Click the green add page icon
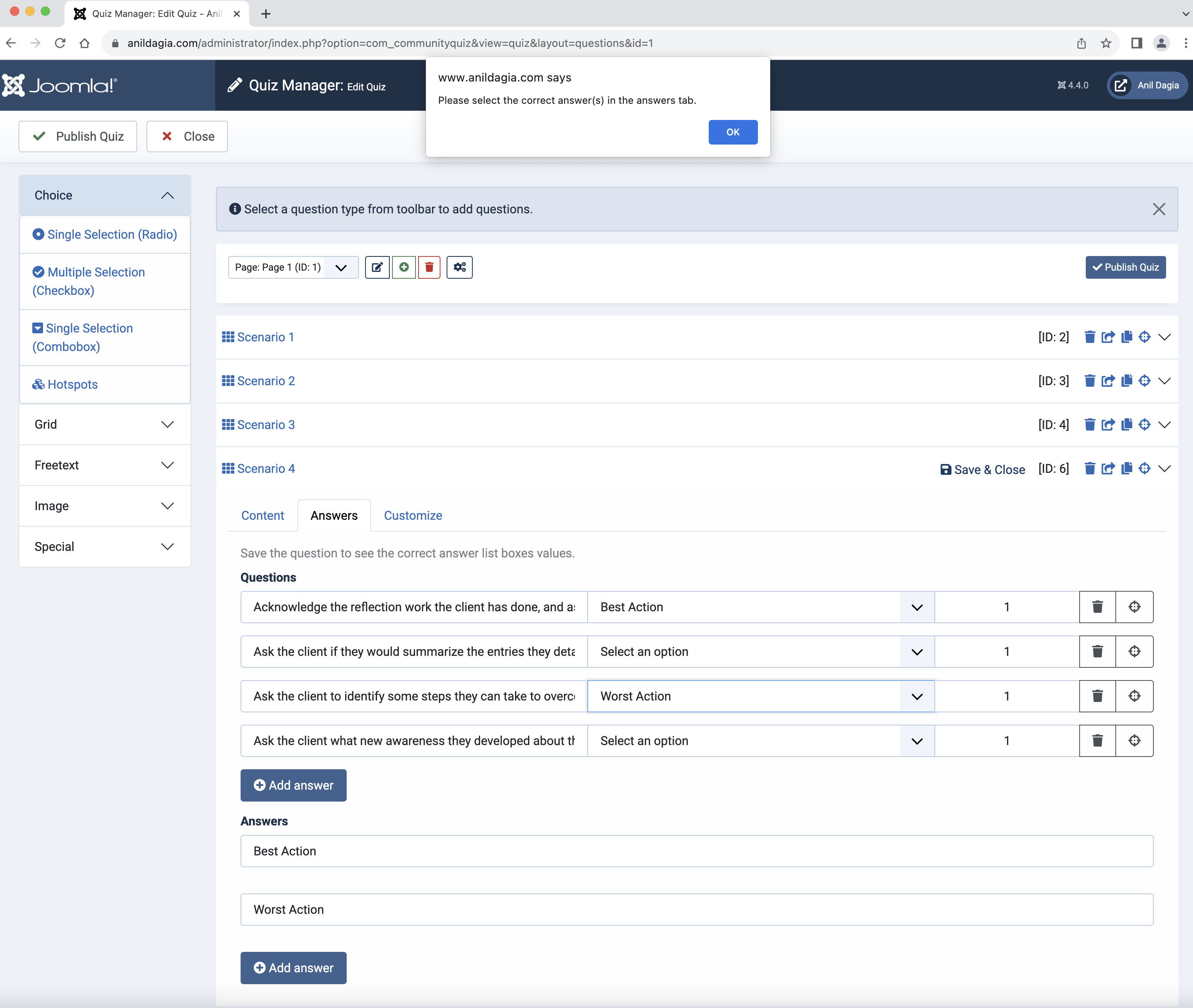 (x=404, y=267)
